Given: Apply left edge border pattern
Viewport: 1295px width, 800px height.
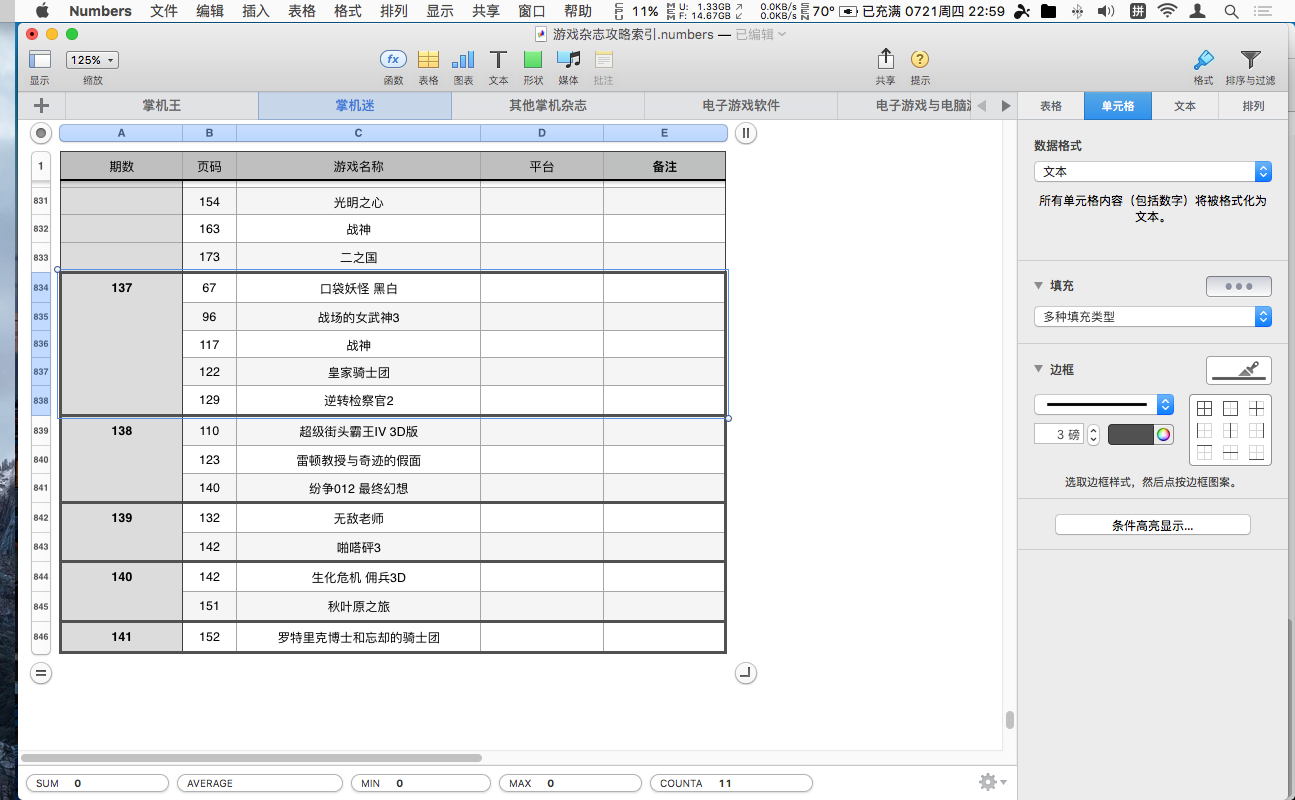Looking at the screenshot, I should 1204,430.
